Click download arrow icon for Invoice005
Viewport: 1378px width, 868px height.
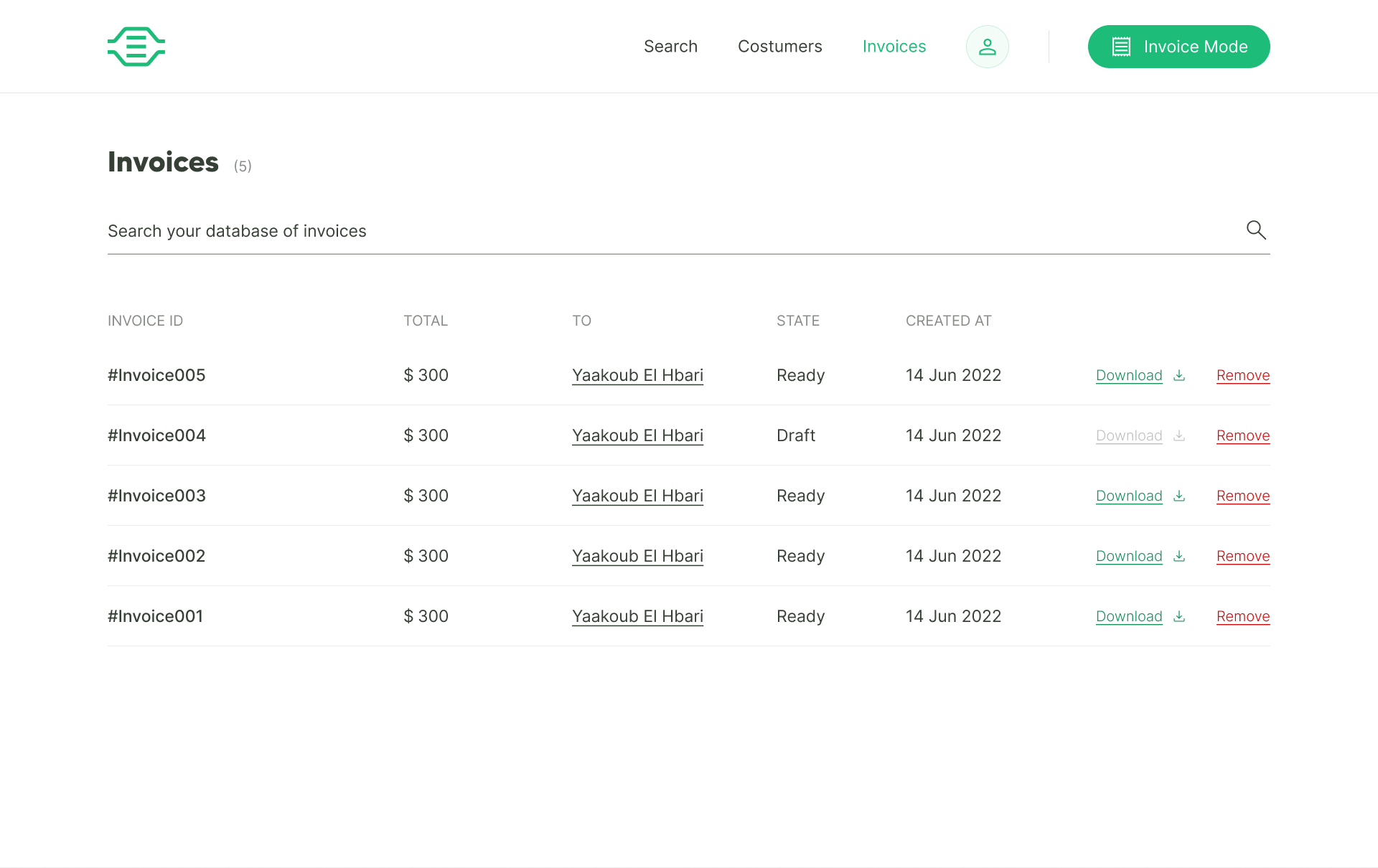(1179, 375)
